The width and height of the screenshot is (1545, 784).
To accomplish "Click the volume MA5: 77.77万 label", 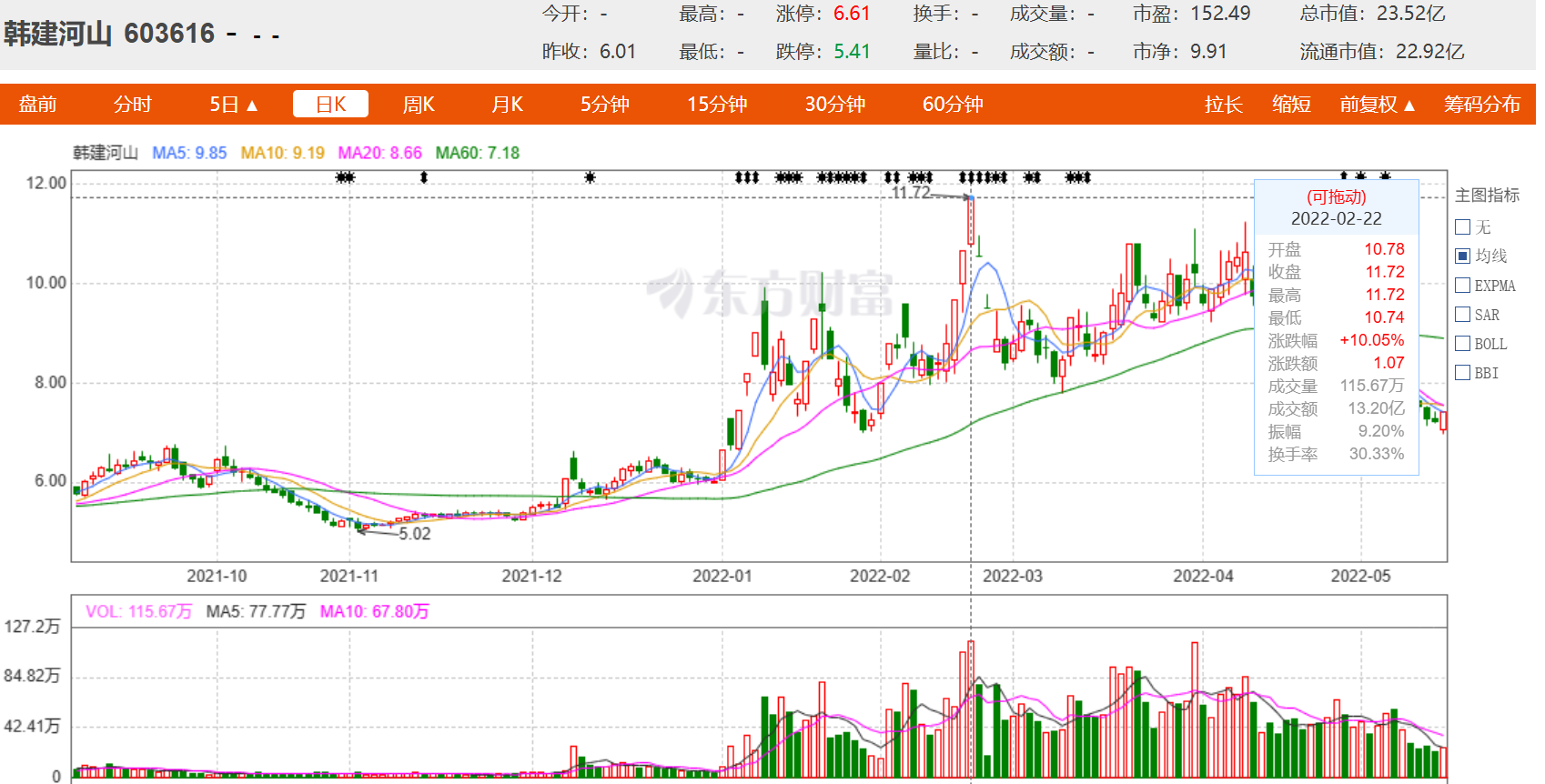I will (x=256, y=611).
